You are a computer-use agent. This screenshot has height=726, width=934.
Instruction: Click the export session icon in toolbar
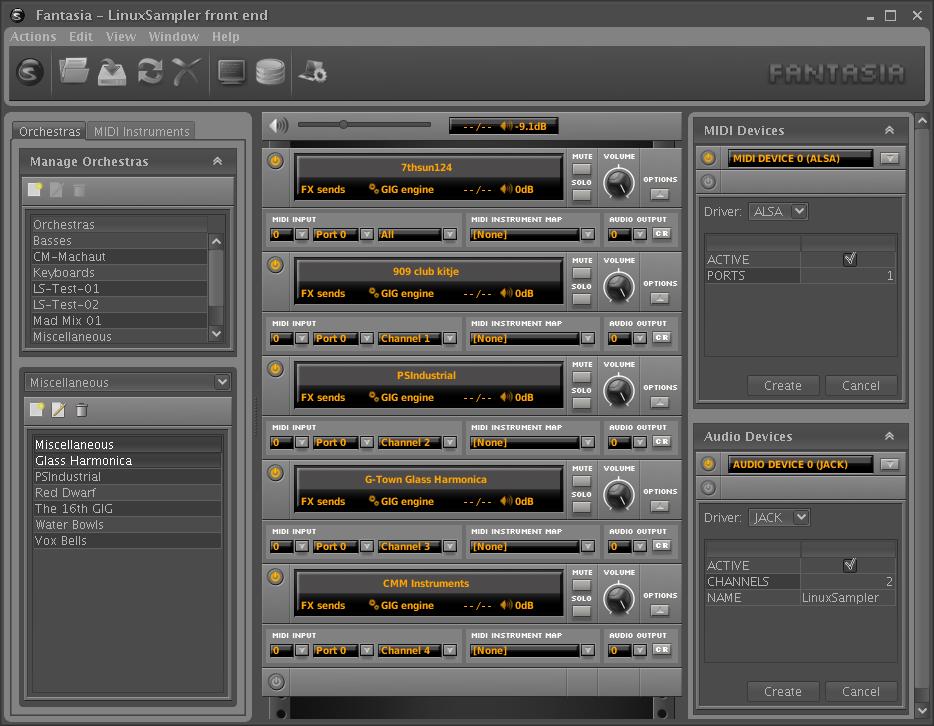pyautogui.click(x=112, y=72)
